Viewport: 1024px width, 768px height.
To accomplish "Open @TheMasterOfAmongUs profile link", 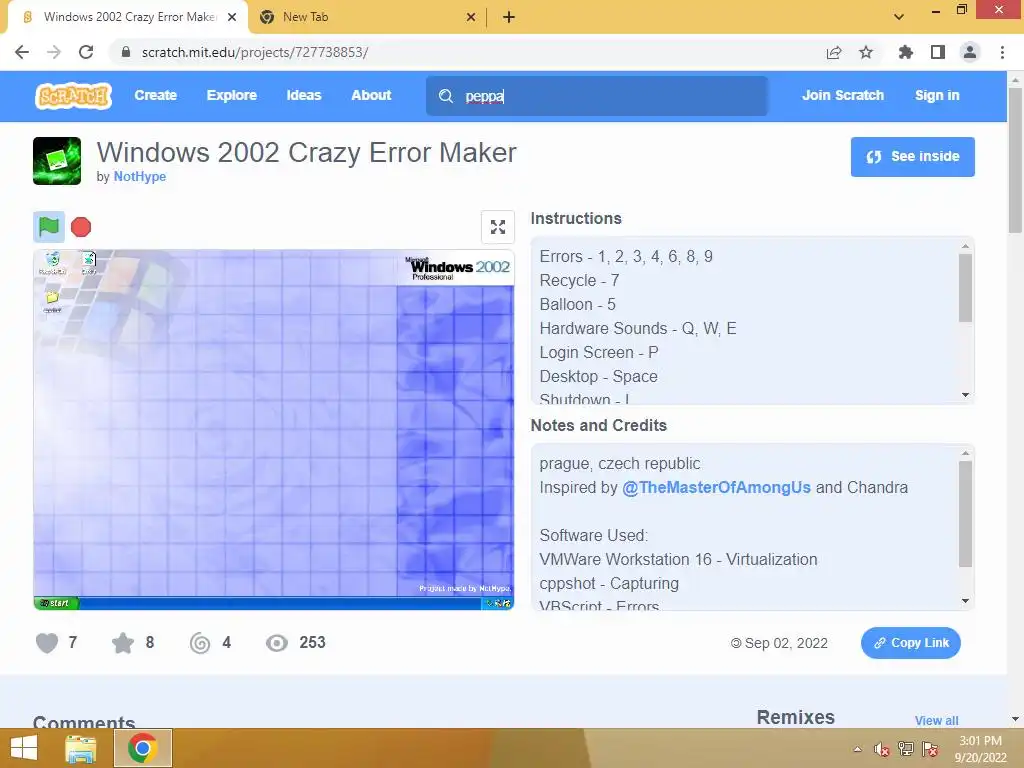I will click(716, 487).
